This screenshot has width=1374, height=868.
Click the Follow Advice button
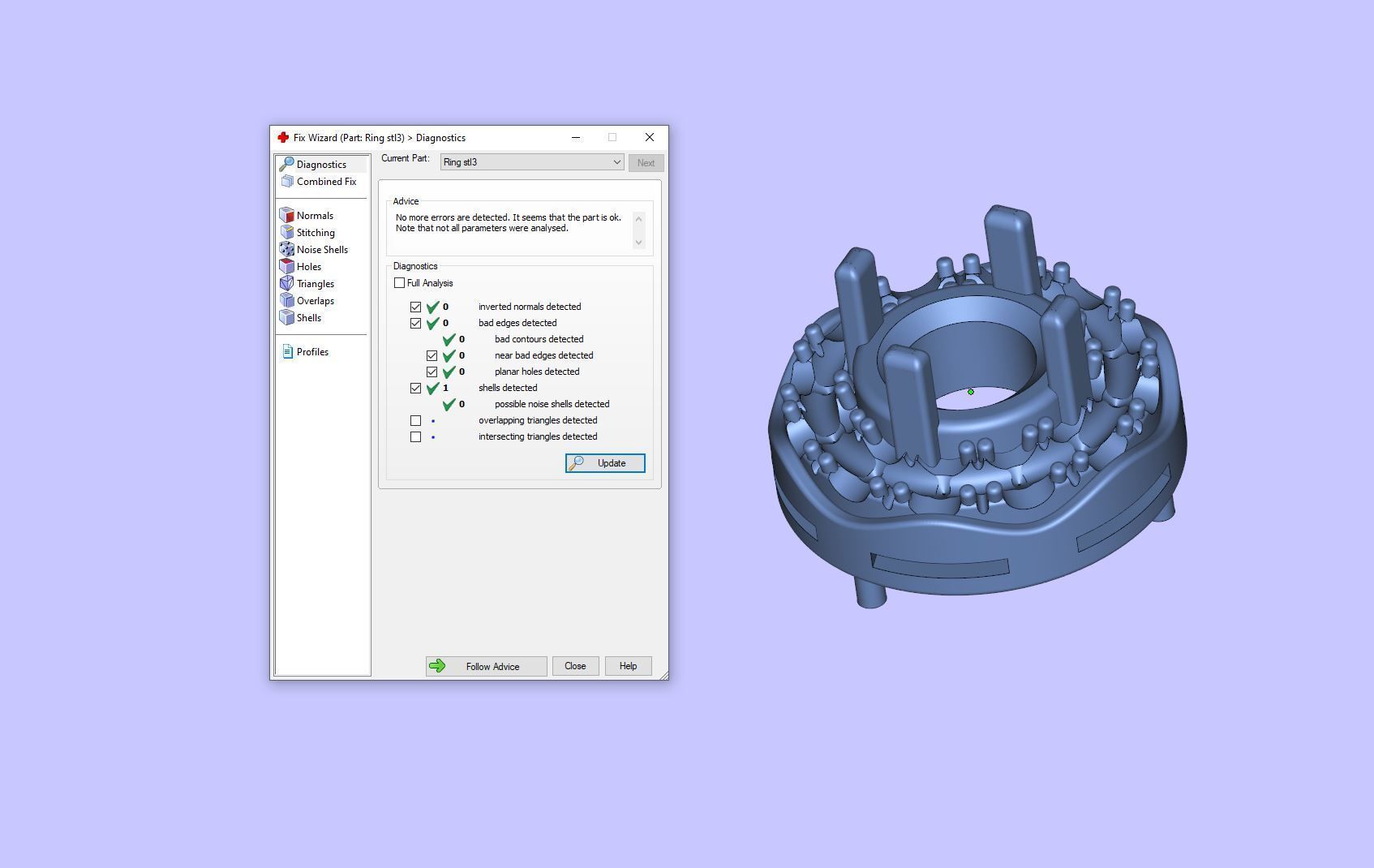[487, 666]
